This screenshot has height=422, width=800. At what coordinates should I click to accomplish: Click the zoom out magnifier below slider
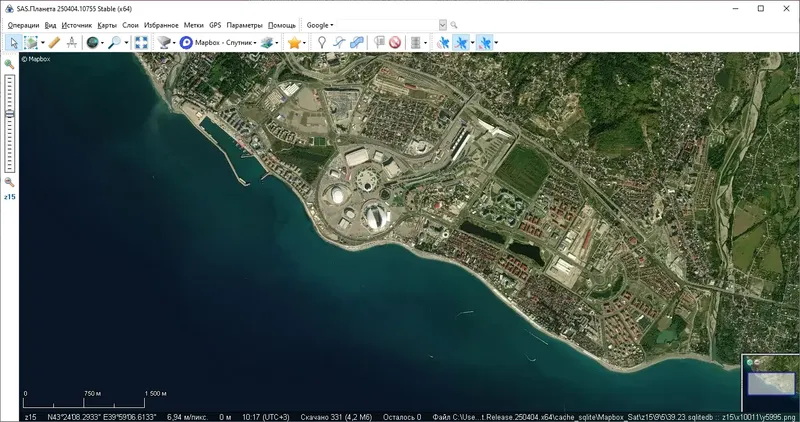coord(10,182)
